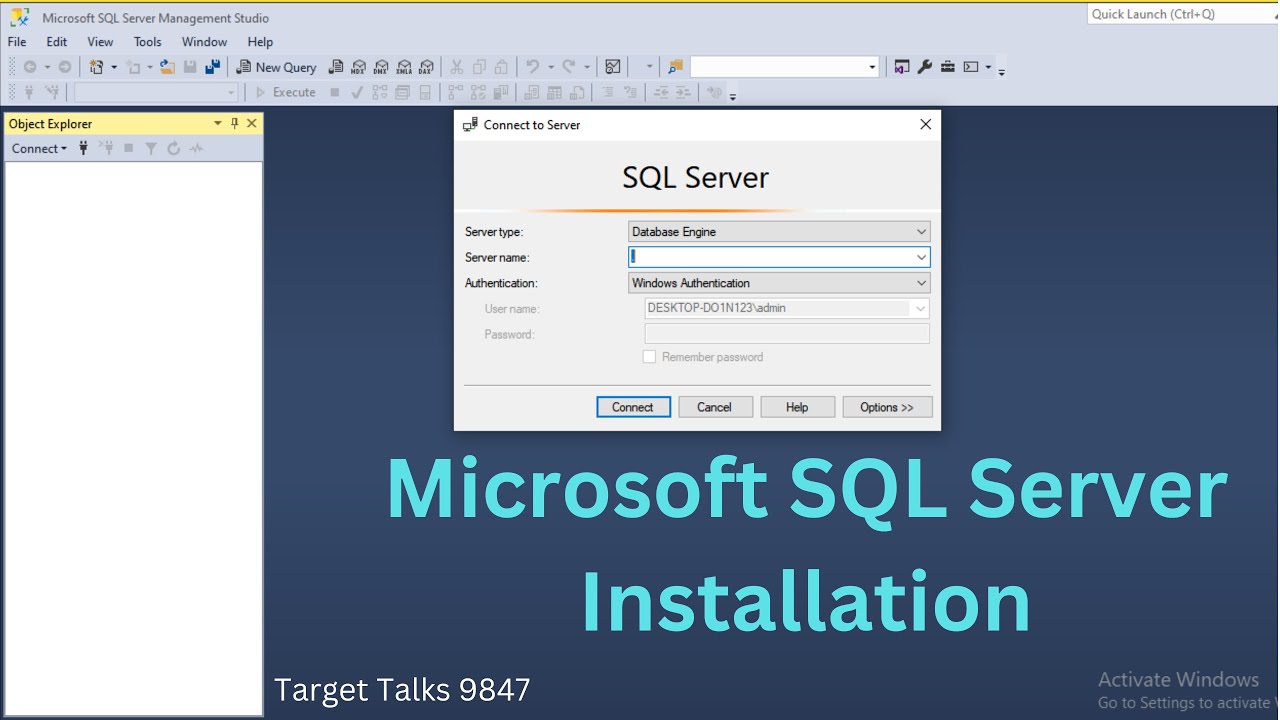Image resolution: width=1280 pixels, height=720 pixels.
Task: Click the Refresh icon in Object Explorer
Action: pos(174,148)
